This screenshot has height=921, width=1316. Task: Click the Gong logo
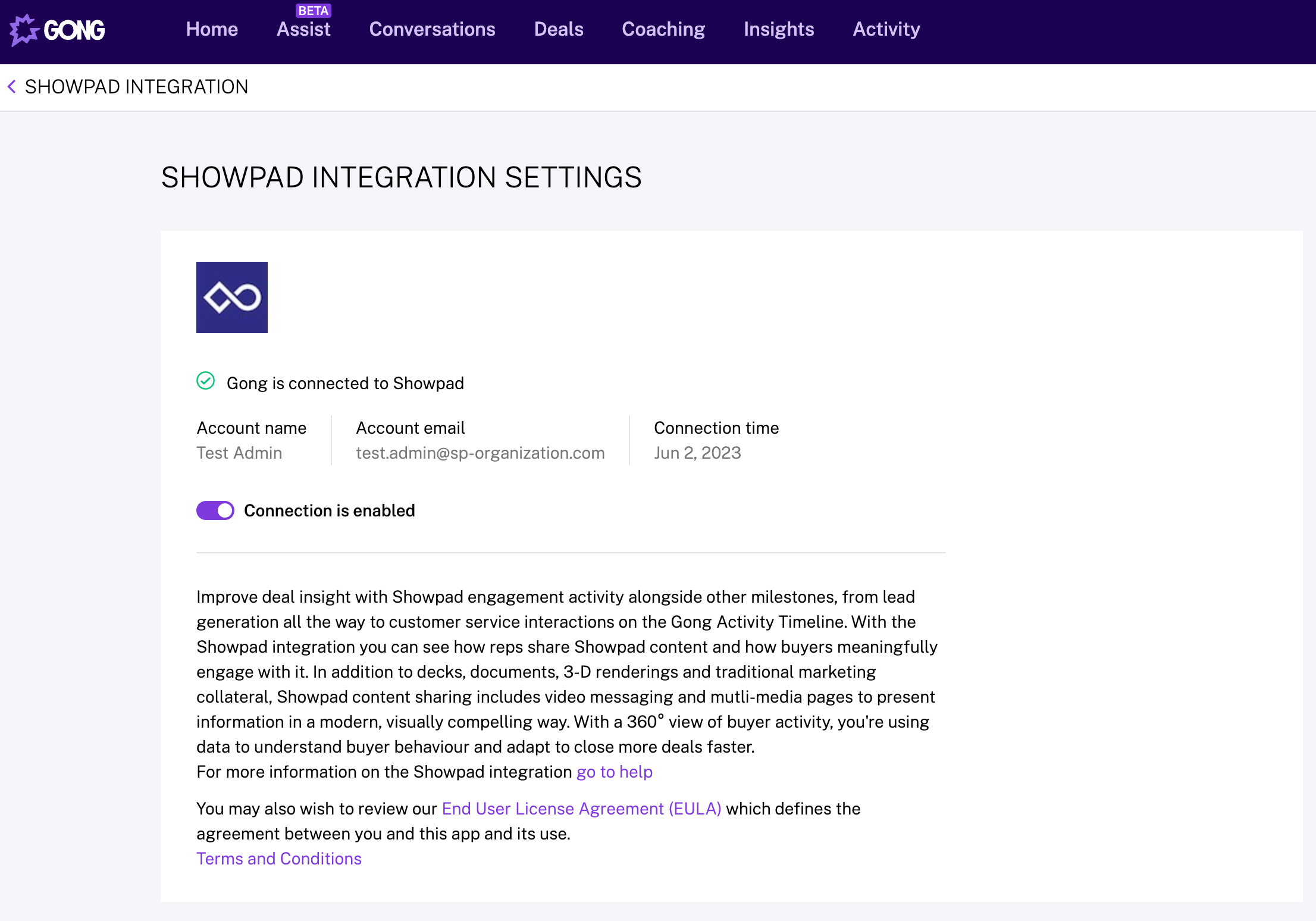pos(57,30)
